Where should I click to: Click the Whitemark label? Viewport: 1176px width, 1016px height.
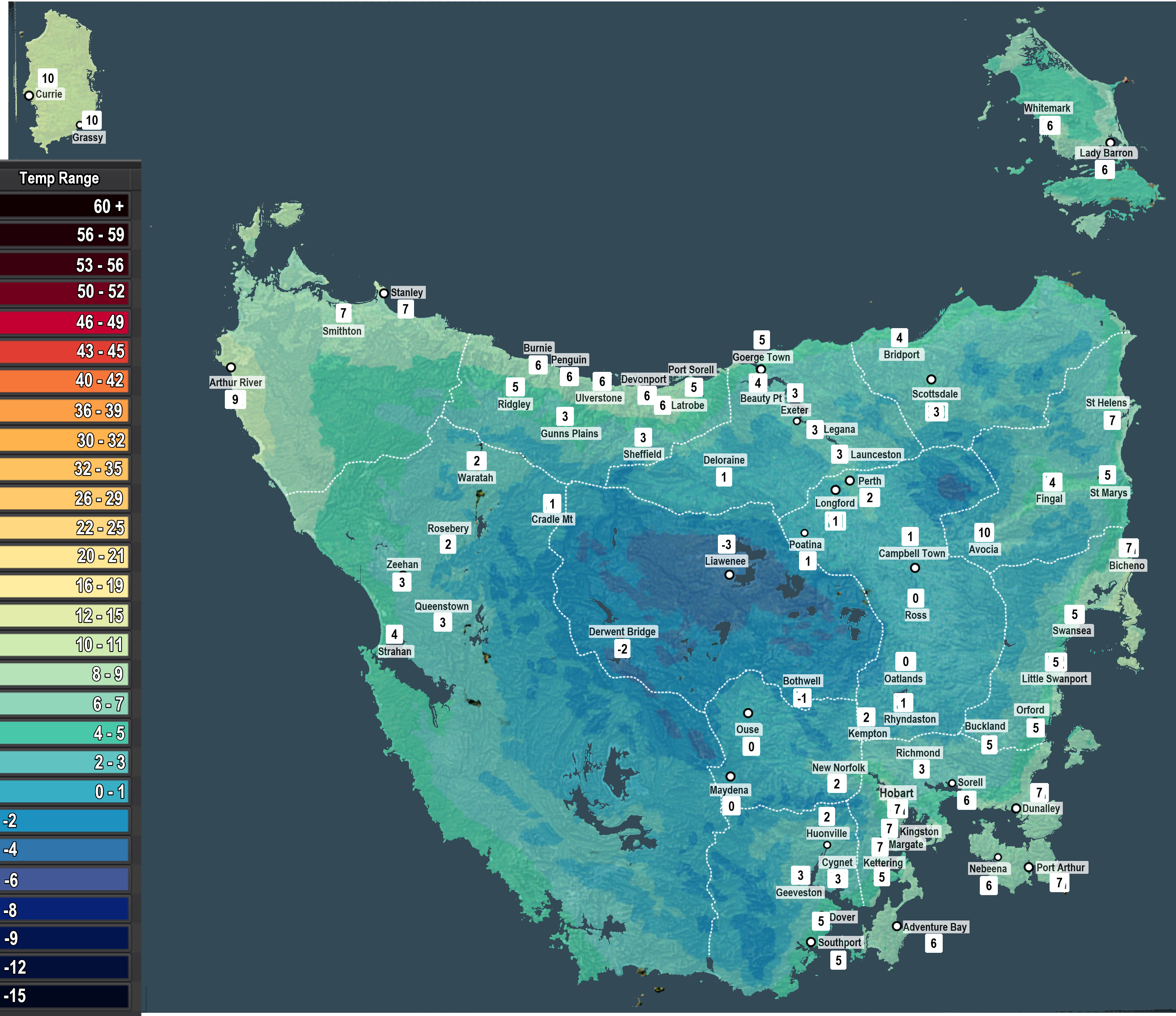pos(1047,108)
